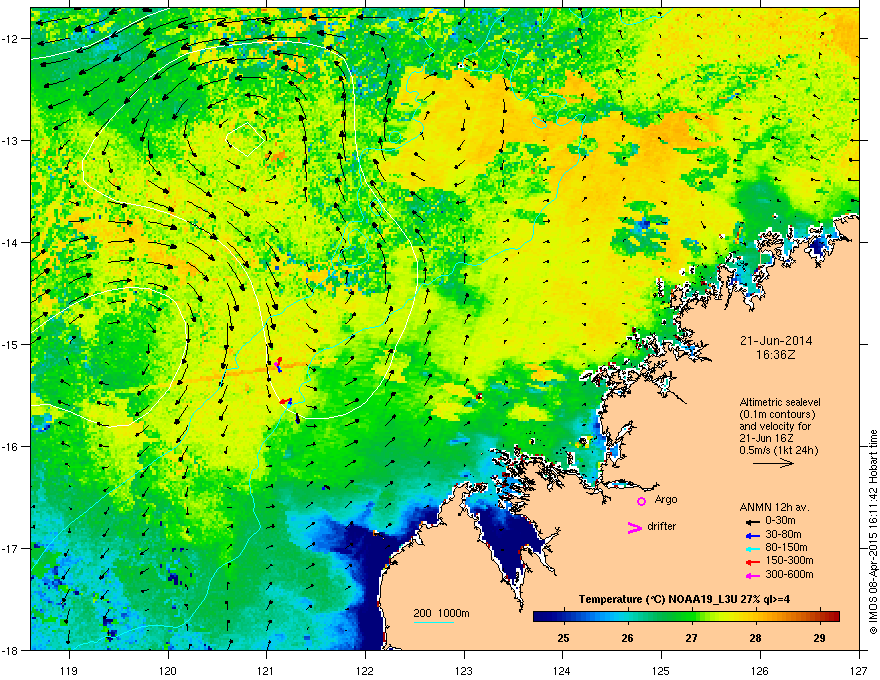Click longitude axis label 120

168,670
